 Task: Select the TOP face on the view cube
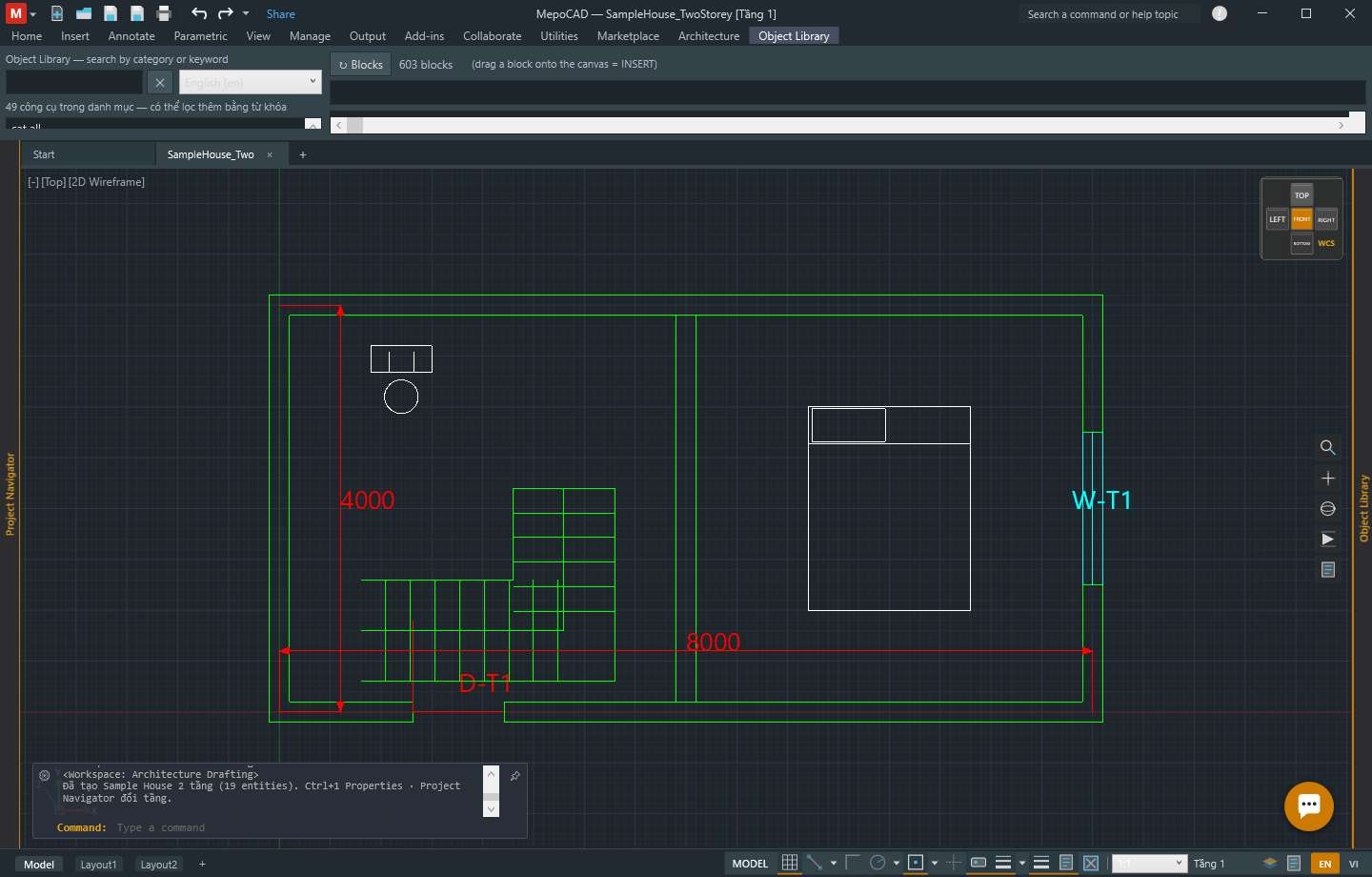(x=1301, y=194)
